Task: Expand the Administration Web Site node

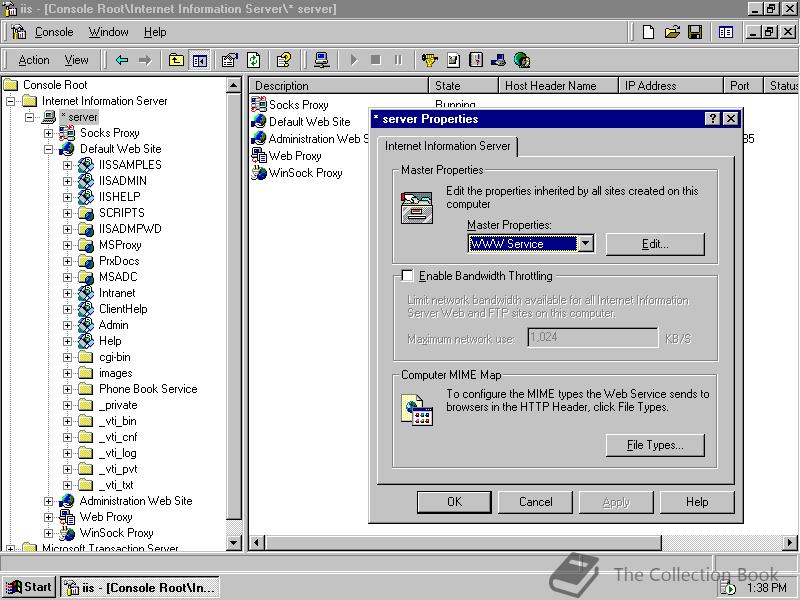Action: [x=48, y=502]
